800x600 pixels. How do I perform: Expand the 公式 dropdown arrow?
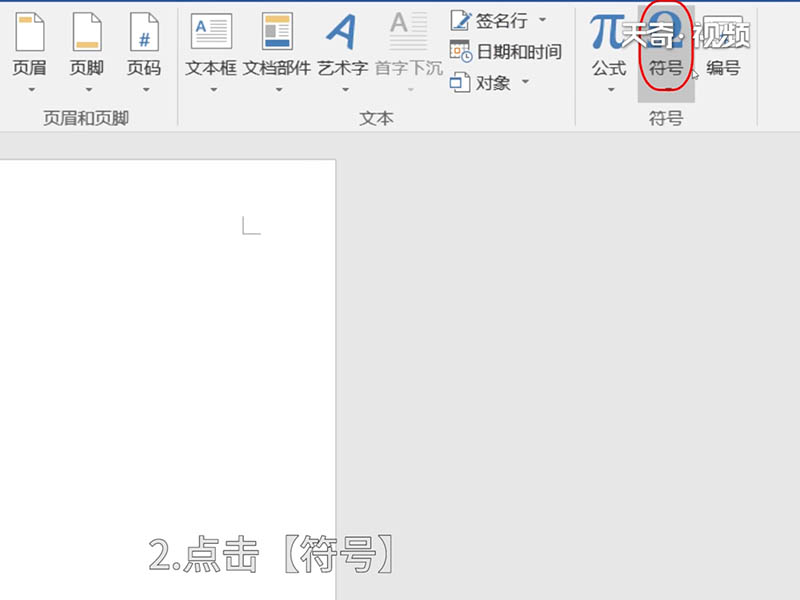coord(611,90)
